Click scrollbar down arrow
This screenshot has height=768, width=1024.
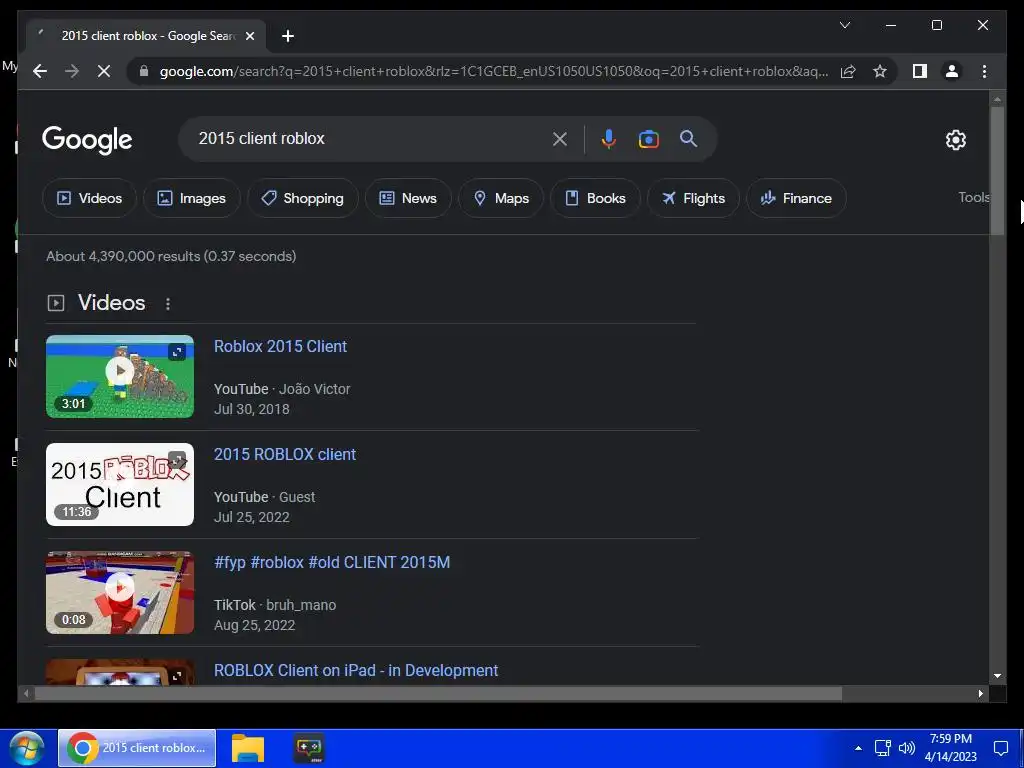pos(997,676)
